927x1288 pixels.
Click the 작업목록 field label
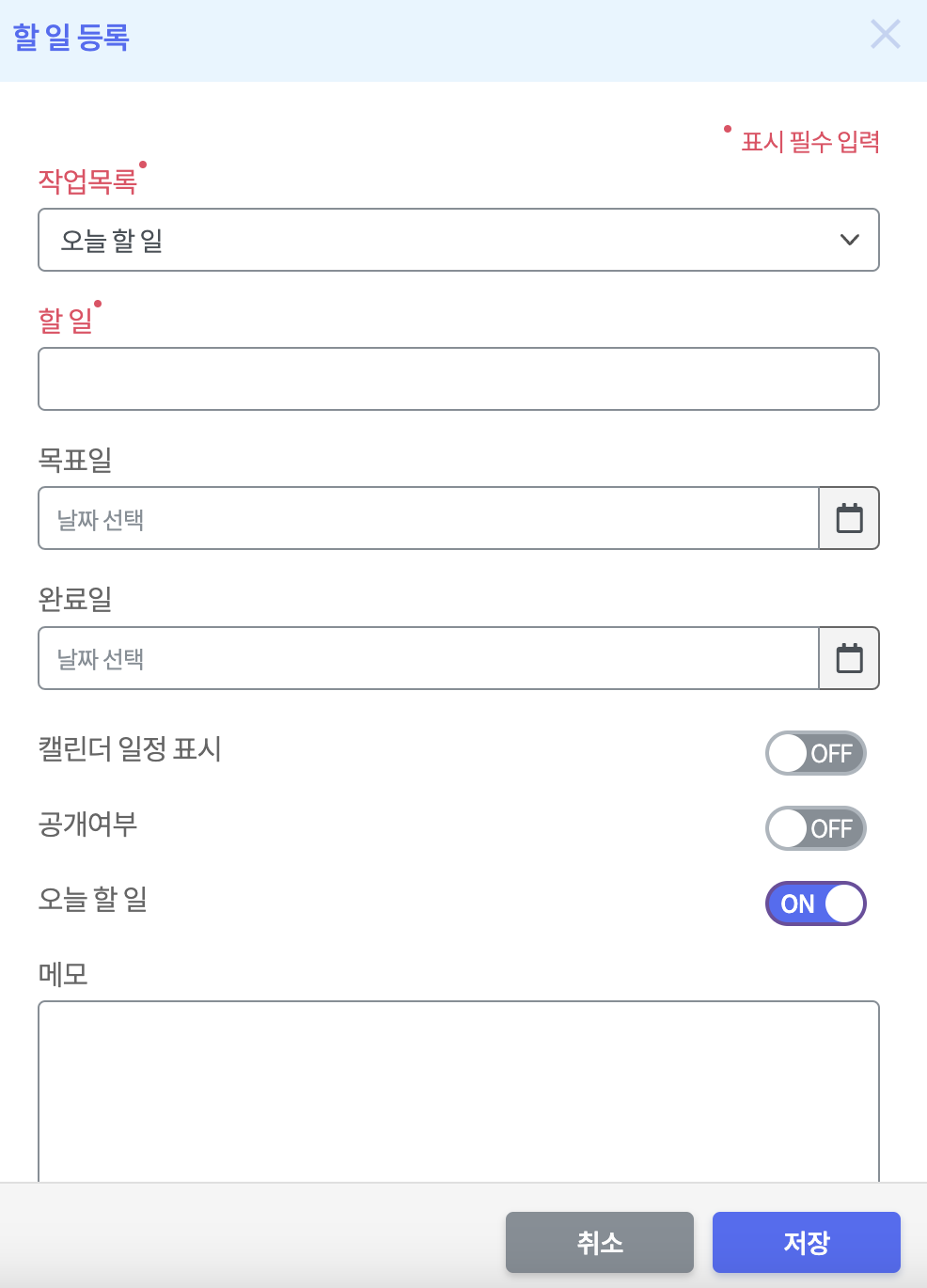coord(87,181)
